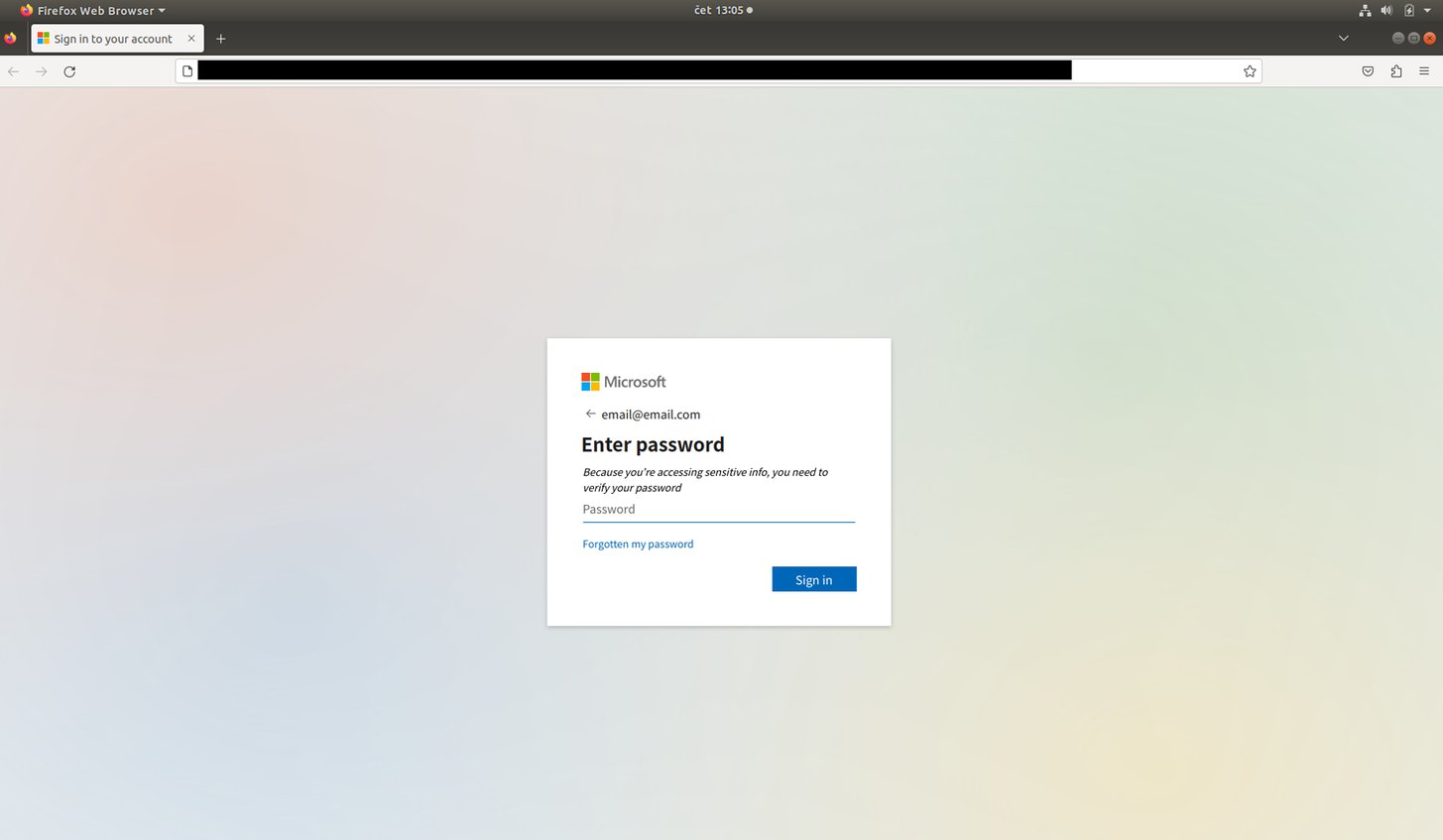Reload the current page
This screenshot has height=840, width=1443.
[69, 71]
